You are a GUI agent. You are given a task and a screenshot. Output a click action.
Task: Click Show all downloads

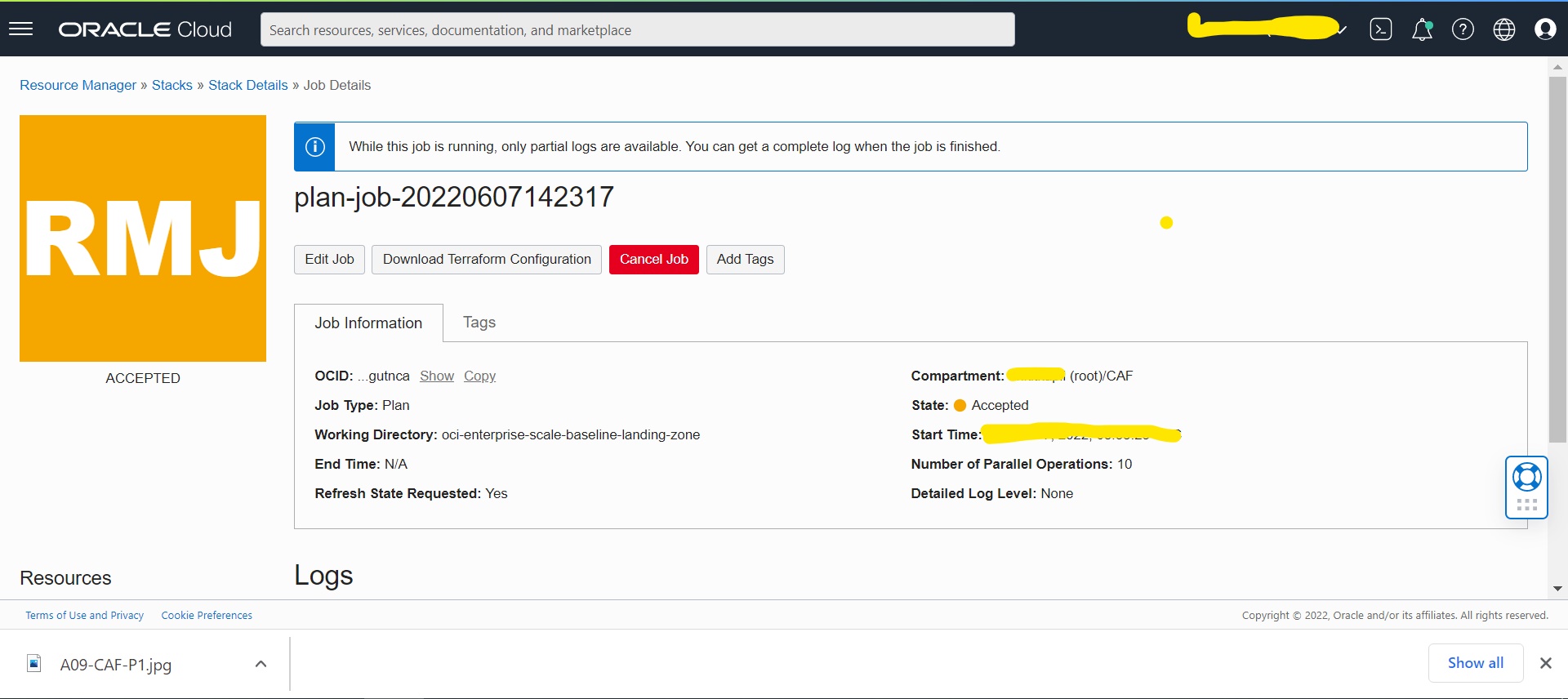(1476, 663)
